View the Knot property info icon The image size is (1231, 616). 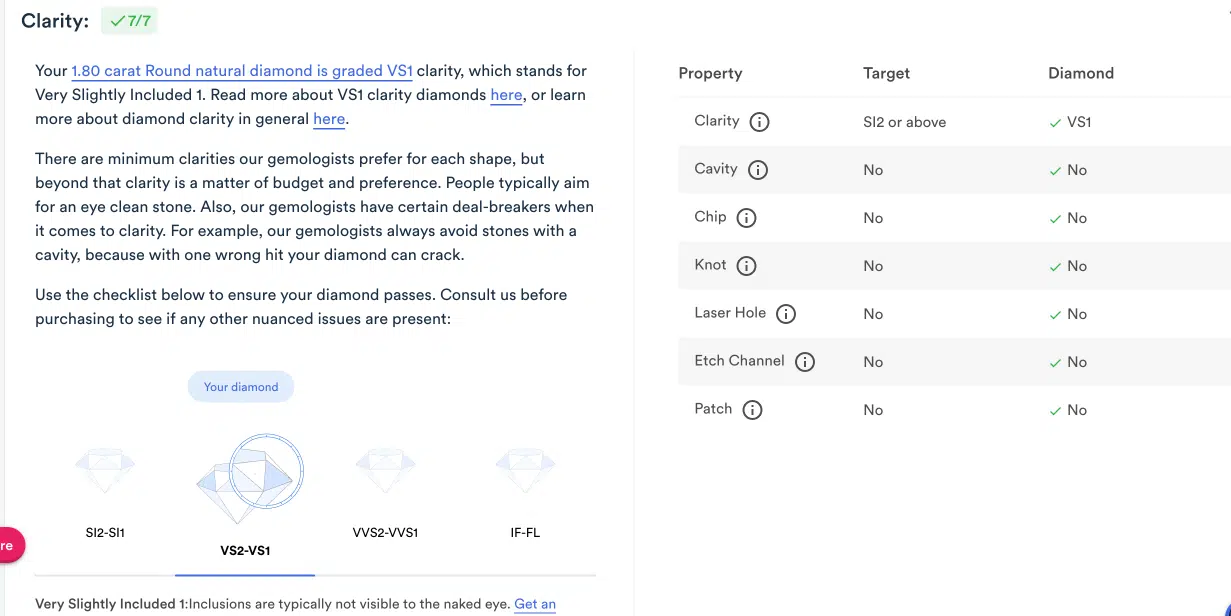(747, 265)
